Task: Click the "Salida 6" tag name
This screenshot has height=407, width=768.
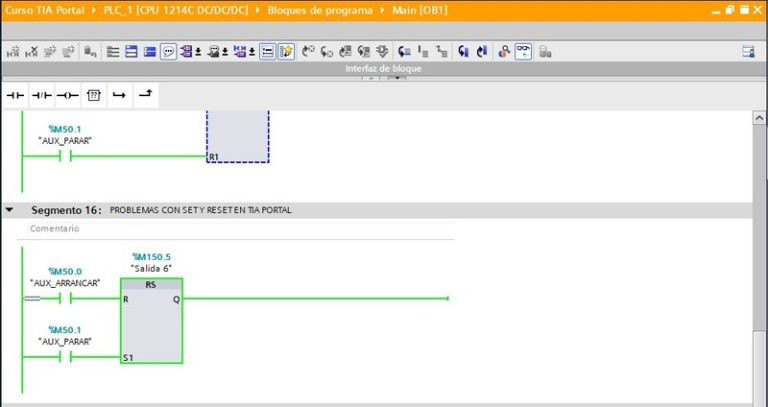Action: click(151, 268)
